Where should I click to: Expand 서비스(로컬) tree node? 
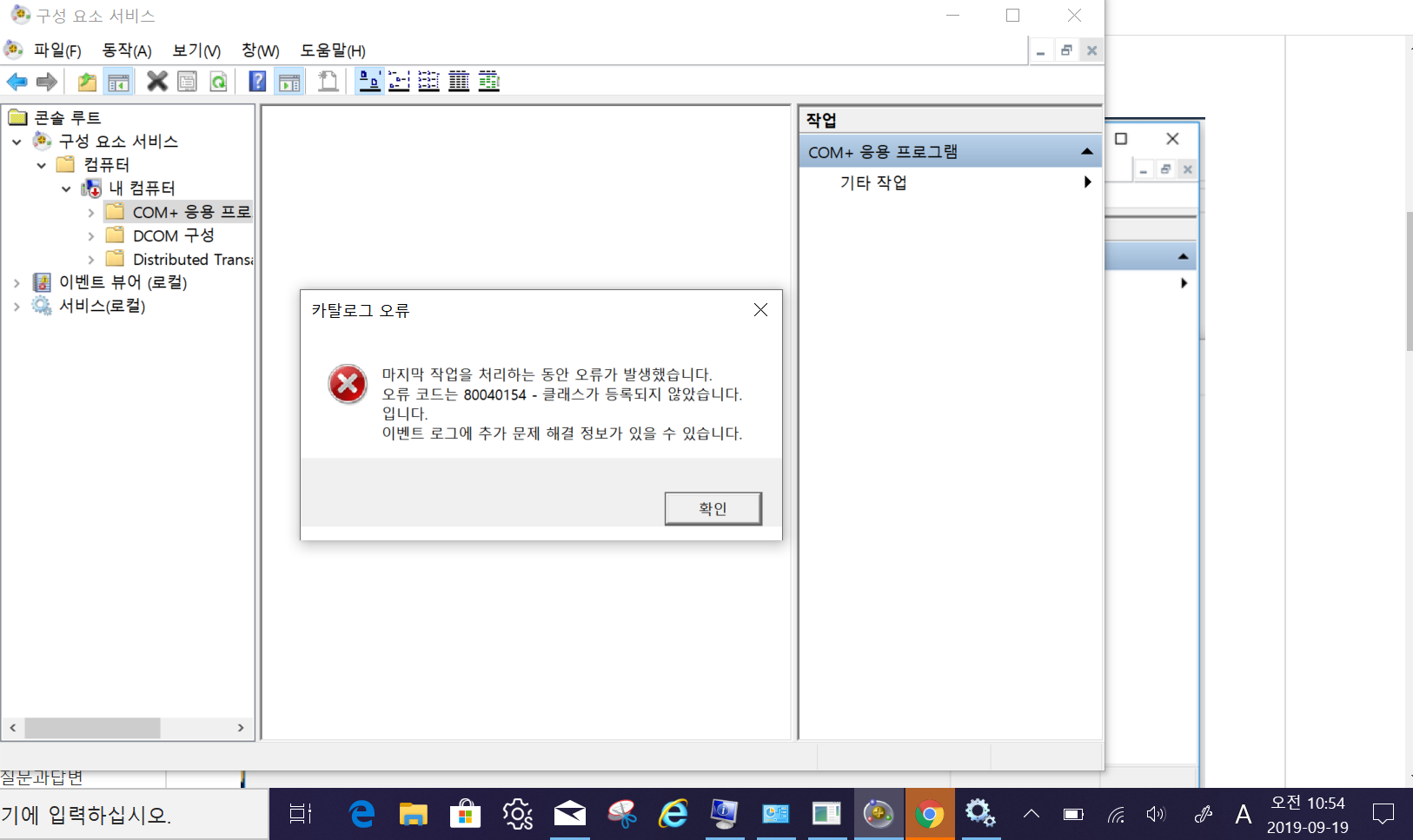pos(17,307)
